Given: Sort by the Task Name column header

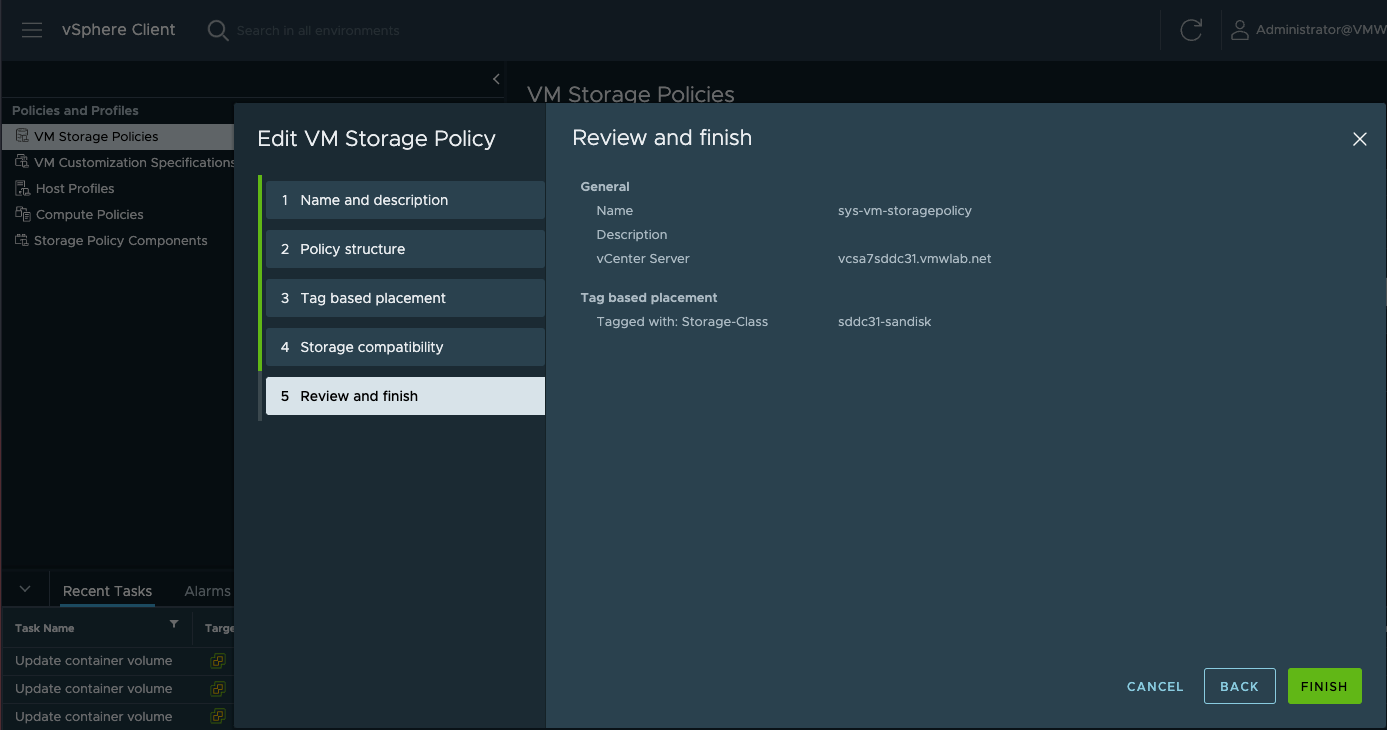Looking at the screenshot, I should (45, 628).
